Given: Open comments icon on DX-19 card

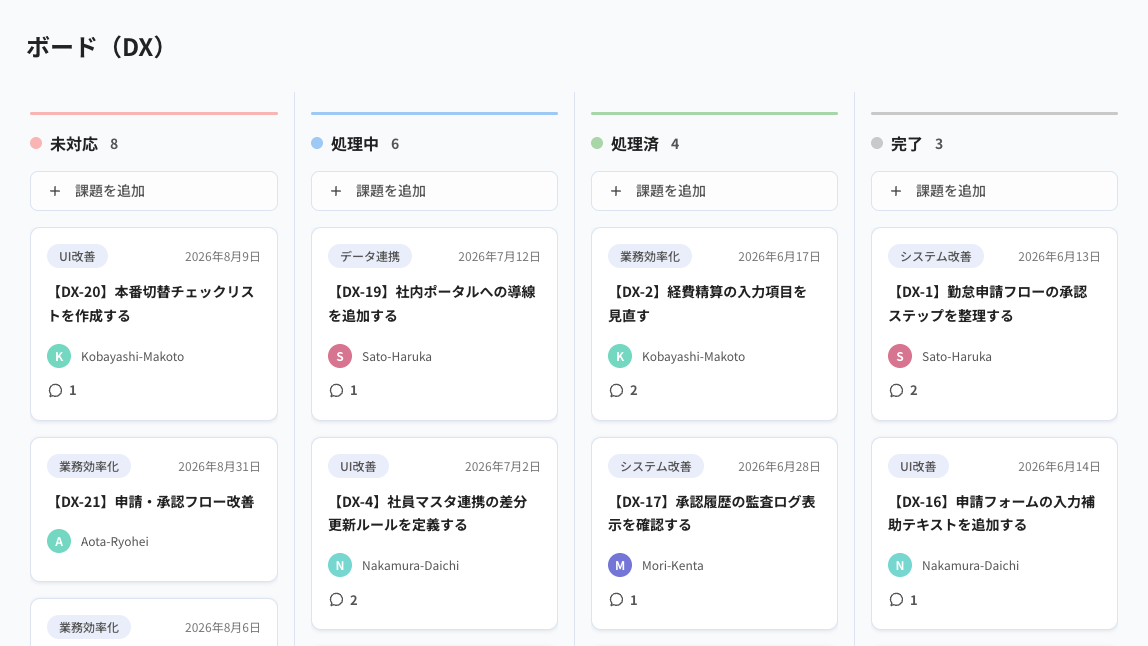Looking at the screenshot, I should click(x=336, y=390).
